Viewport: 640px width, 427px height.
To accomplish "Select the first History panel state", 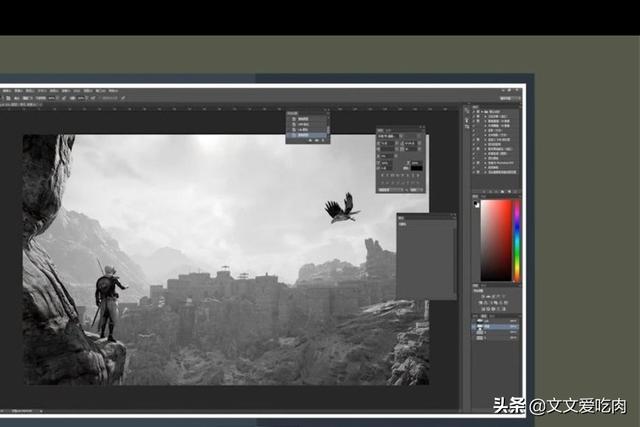I will pyautogui.click(x=308, y=119).
